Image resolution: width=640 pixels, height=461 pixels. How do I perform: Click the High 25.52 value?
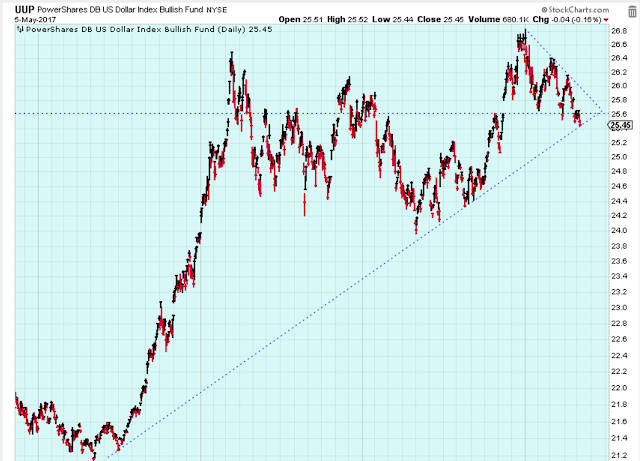point(347,20)
